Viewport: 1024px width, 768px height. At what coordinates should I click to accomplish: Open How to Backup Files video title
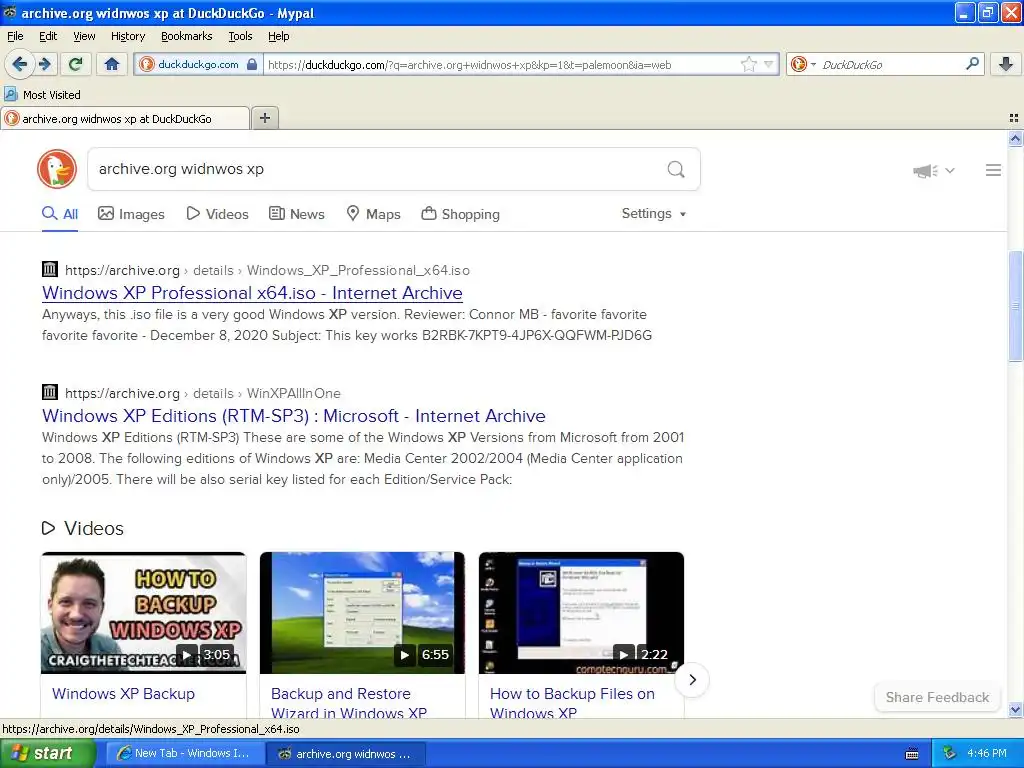572,703
